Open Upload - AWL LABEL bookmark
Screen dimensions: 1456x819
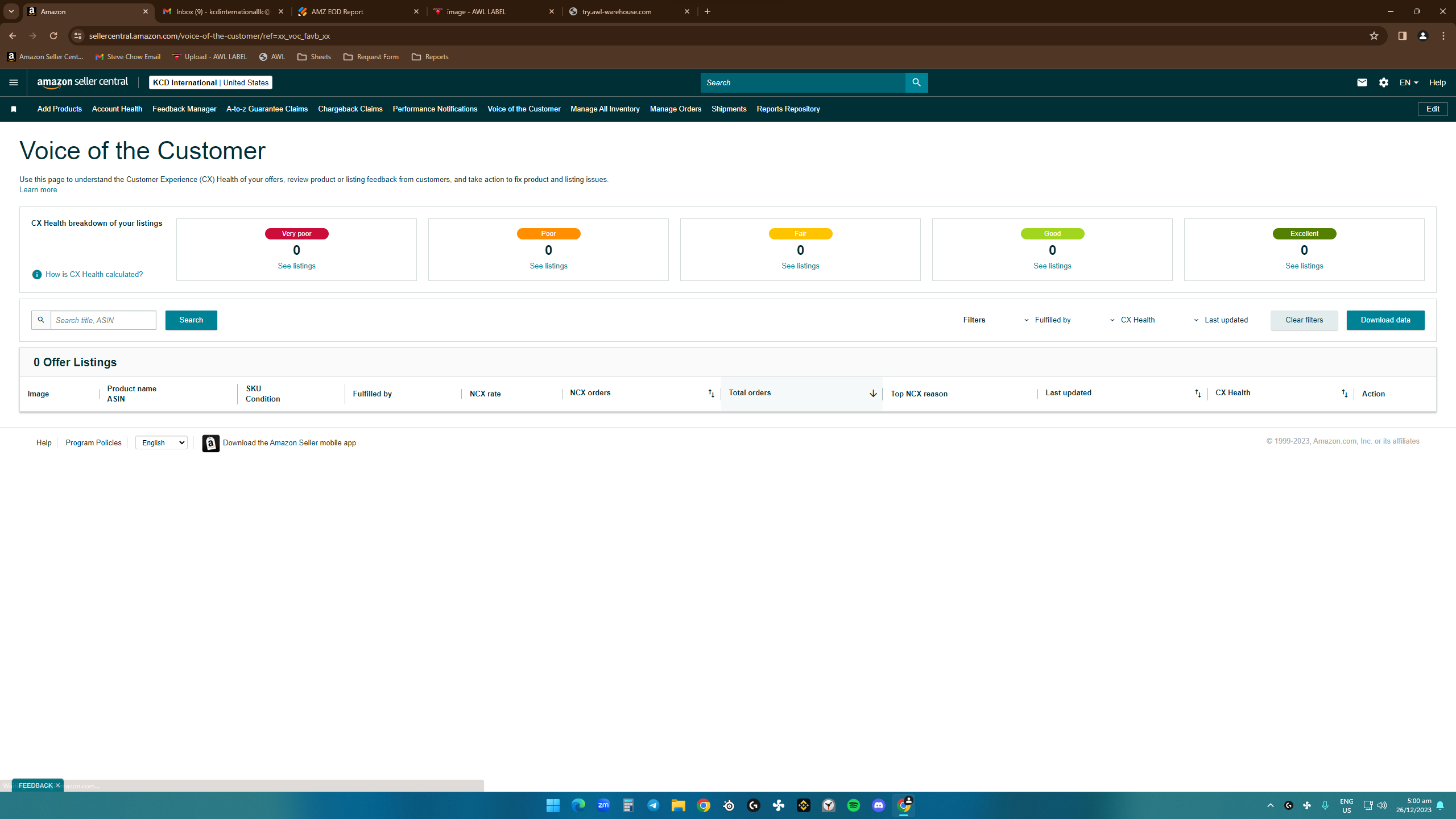pyautogui.click(x=210, y=57)
